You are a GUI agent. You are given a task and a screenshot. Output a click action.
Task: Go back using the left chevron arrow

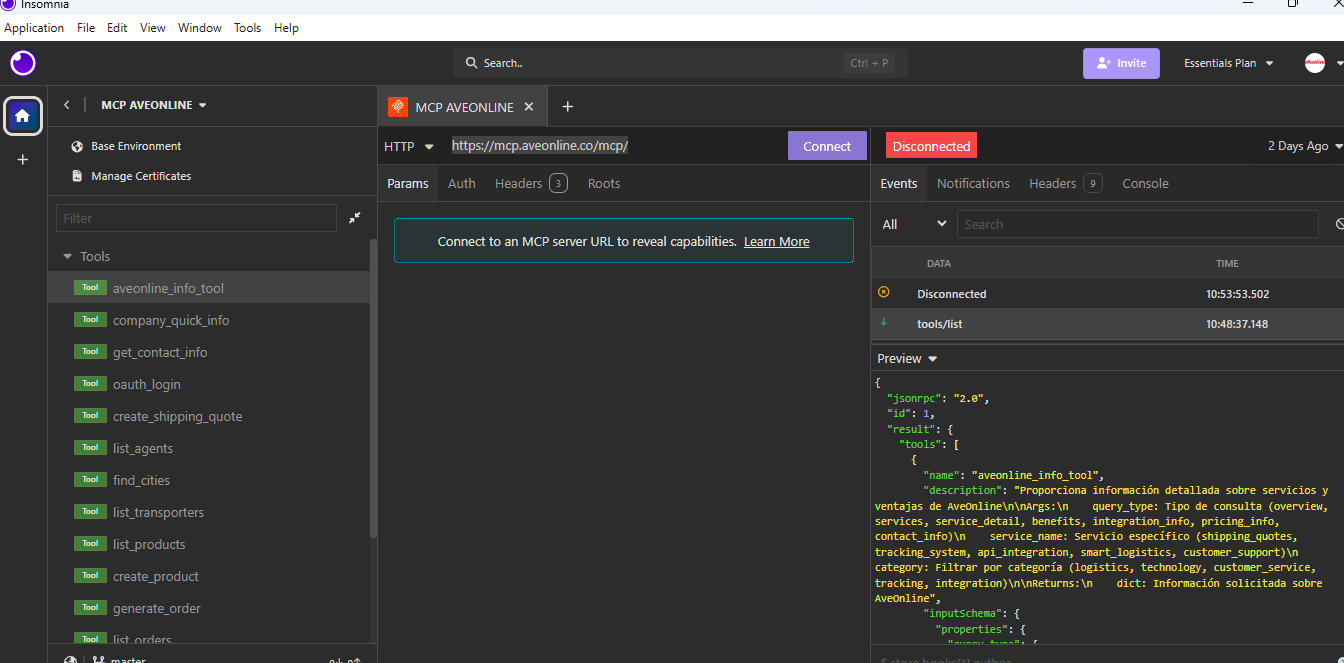pos(67,105)
